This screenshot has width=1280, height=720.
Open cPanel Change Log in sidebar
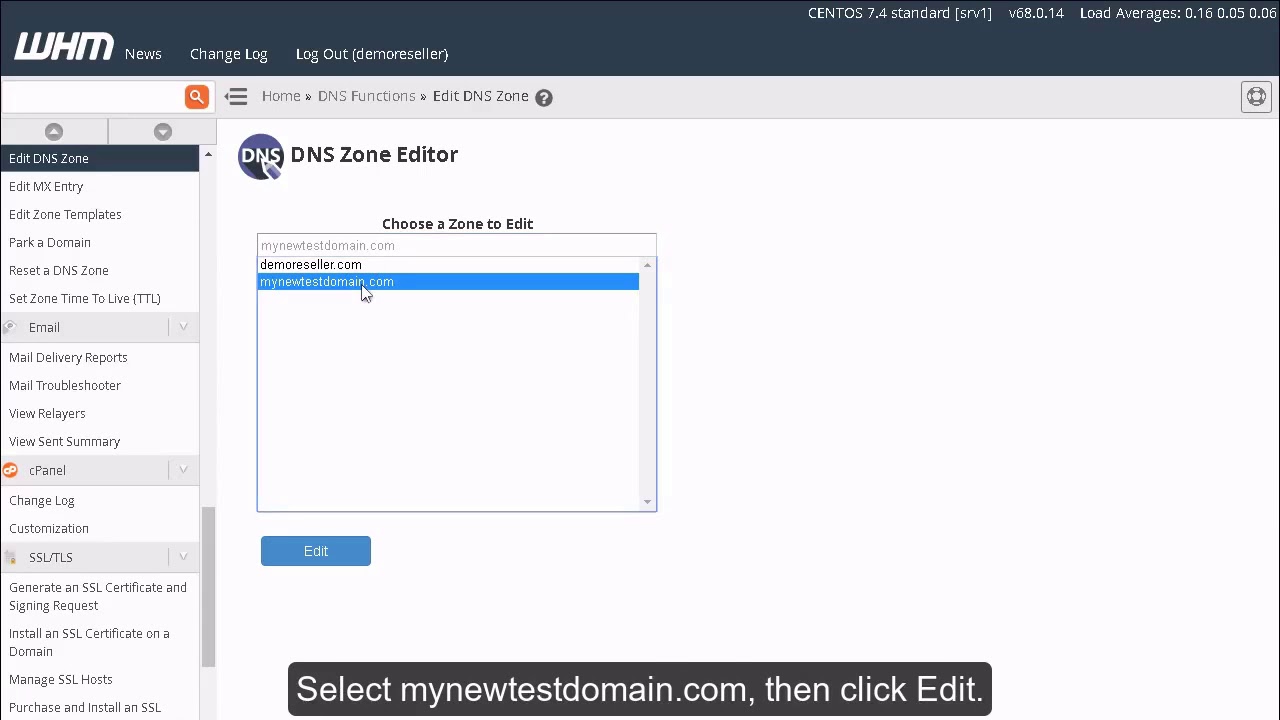(42, 500)
